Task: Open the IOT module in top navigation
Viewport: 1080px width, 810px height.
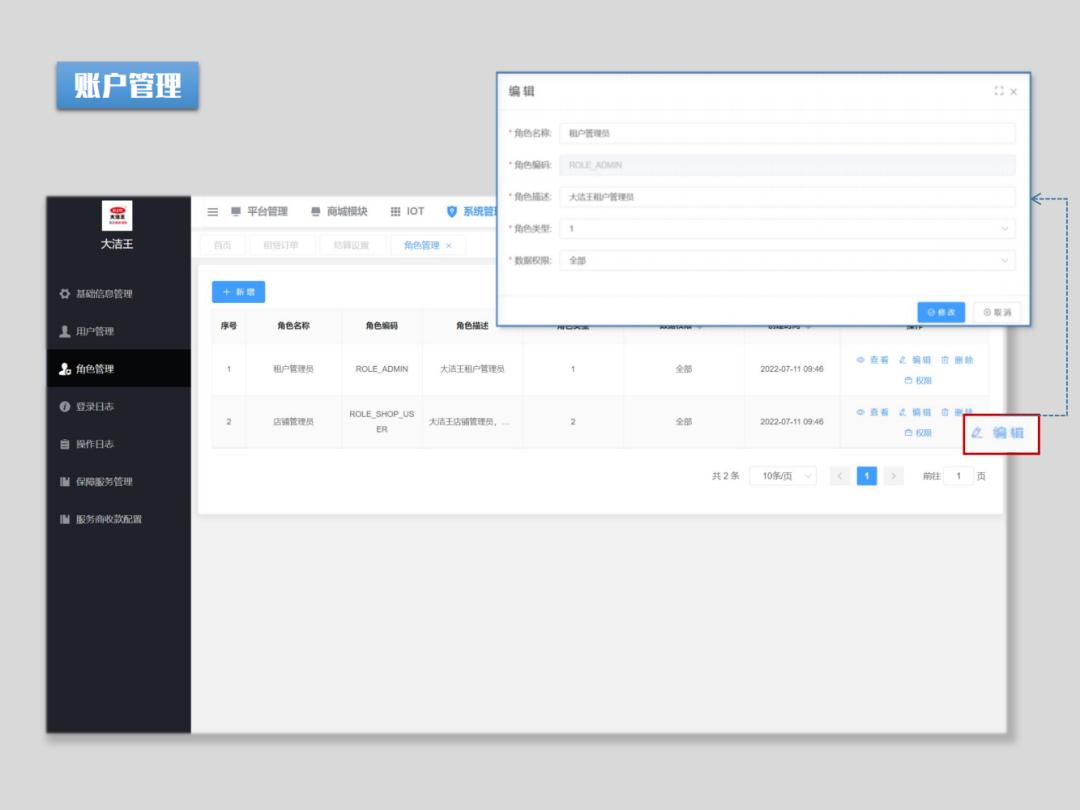Action: (407, 212)
